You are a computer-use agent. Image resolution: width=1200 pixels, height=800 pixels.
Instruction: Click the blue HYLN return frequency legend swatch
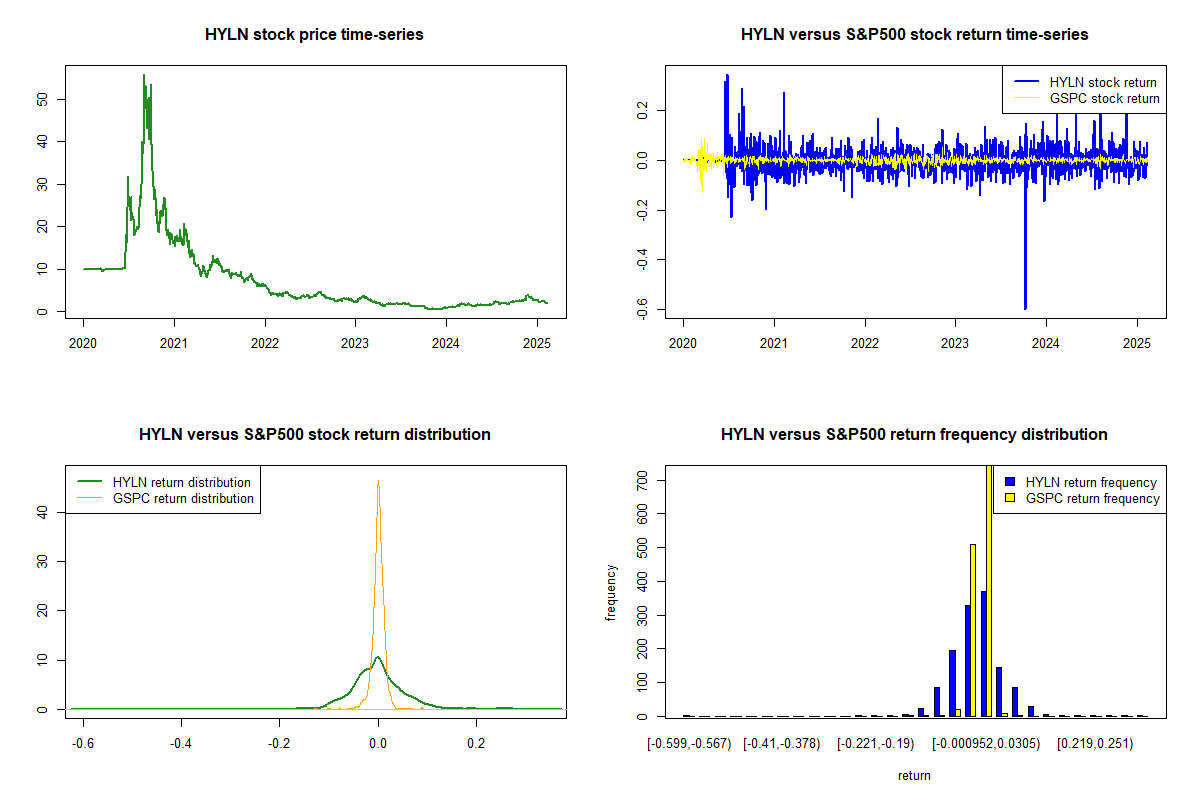pyautogui.click(x=1009, y=482)
